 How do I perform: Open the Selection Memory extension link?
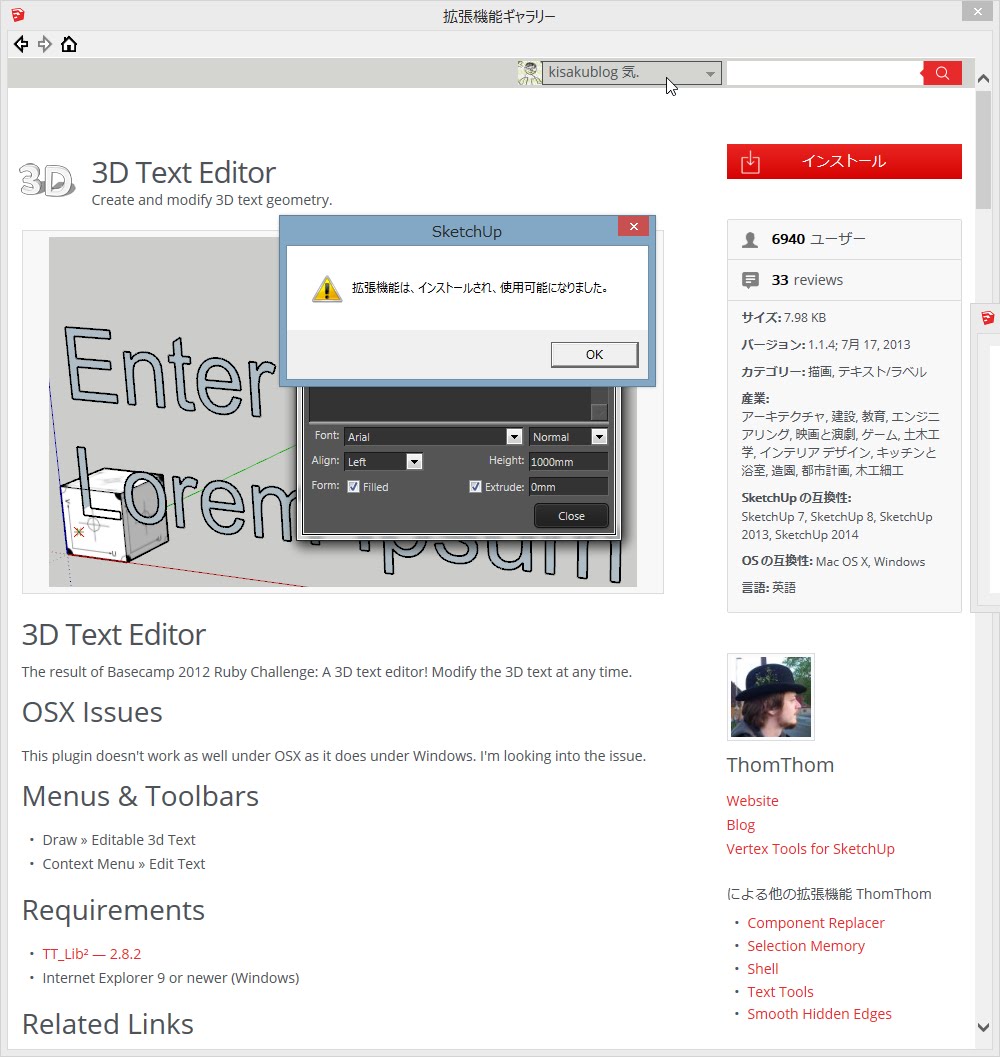point(806,946)
